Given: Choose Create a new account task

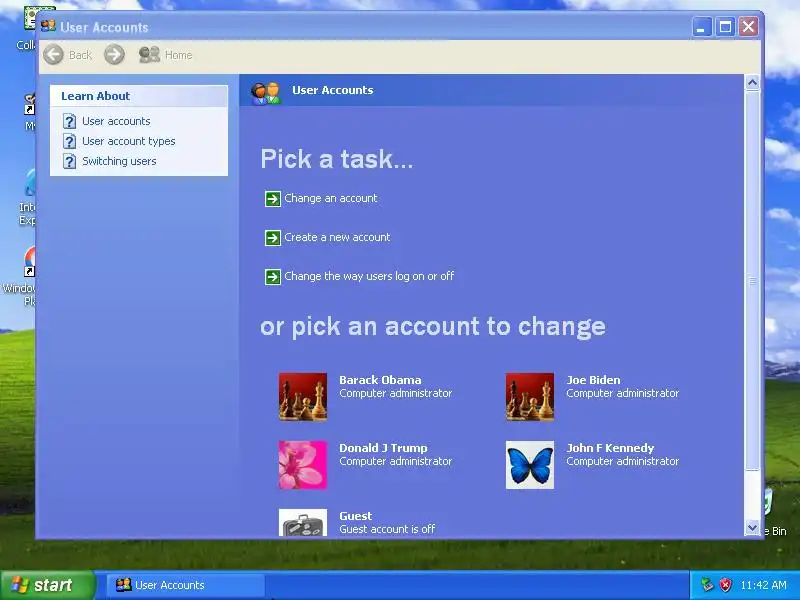Looking at the screenshot, I should [337, 237].
